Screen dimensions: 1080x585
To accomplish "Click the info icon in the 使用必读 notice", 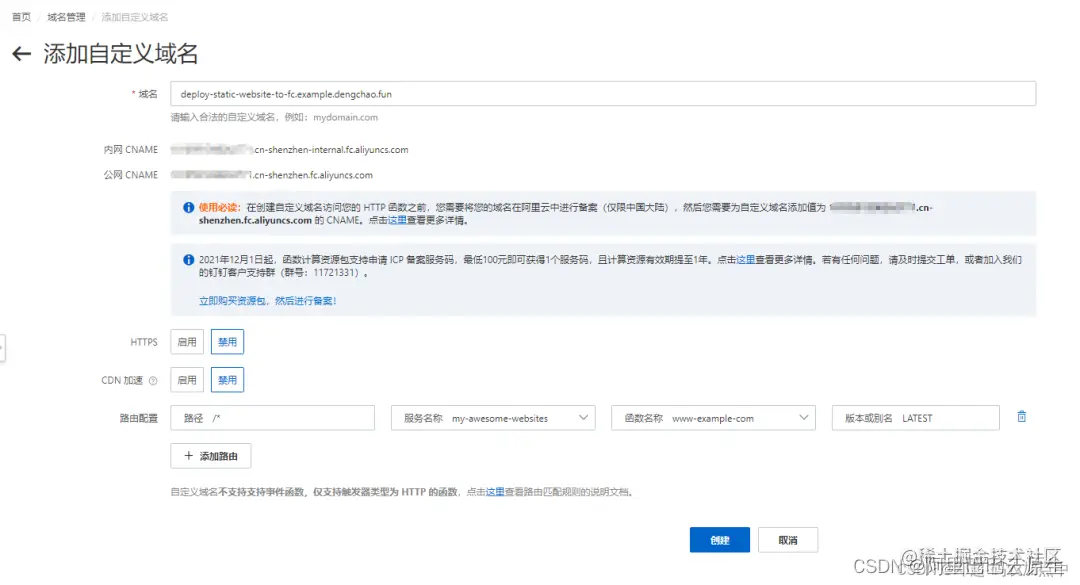I will [x=190, y=205].
